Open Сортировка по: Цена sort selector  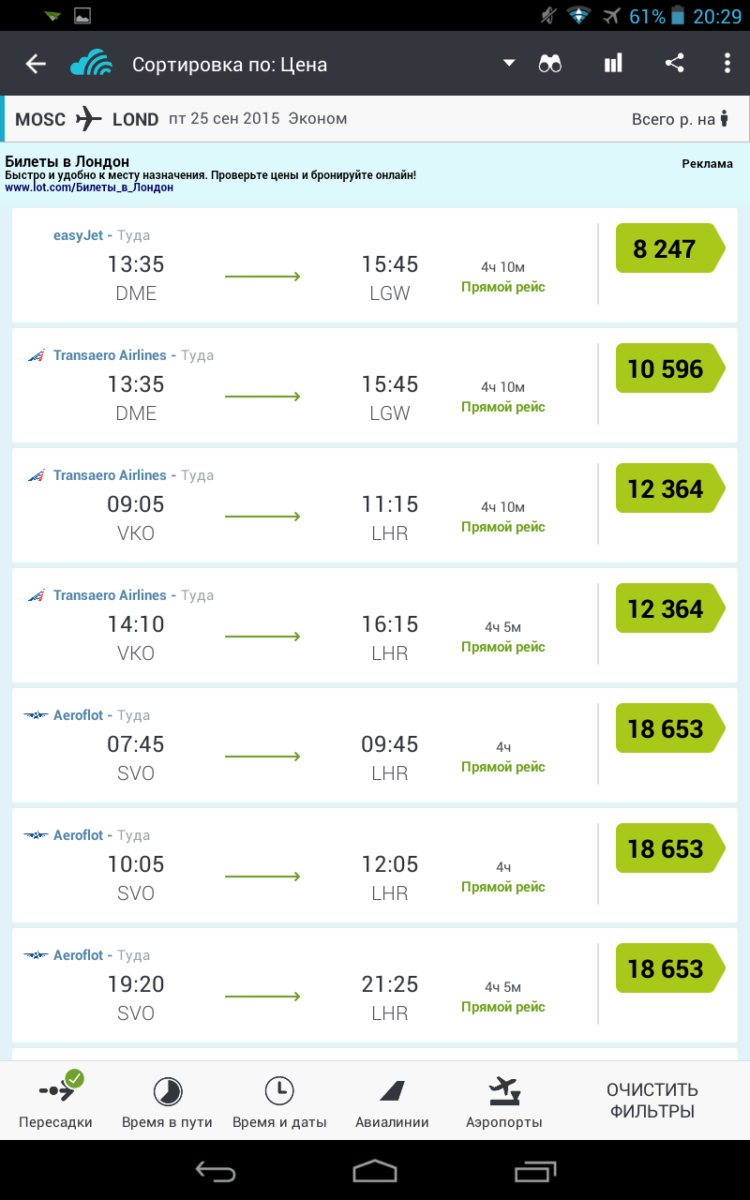(230, 65)
